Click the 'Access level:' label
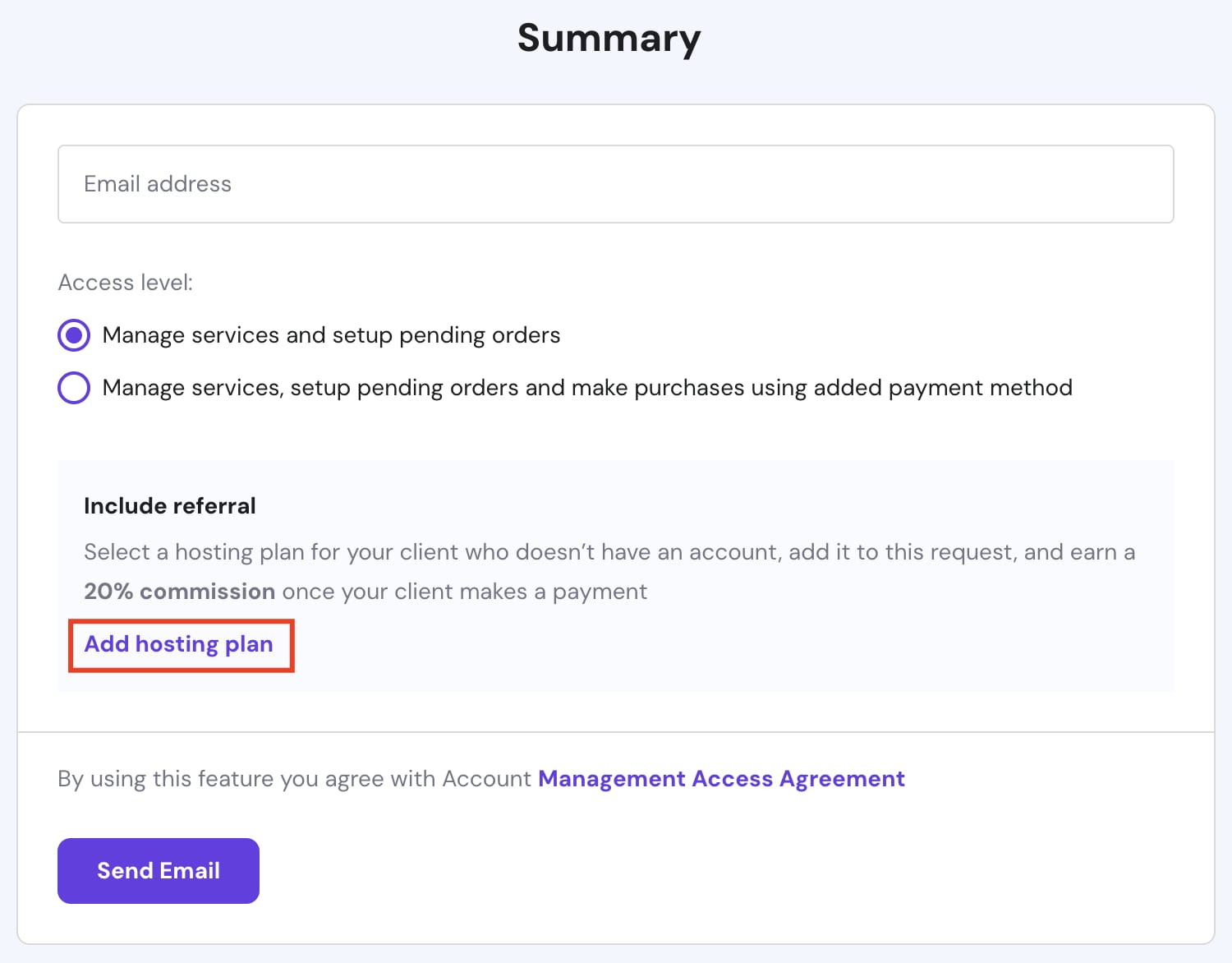Viewport: 1232px width, 963px height. coord(126,283)
